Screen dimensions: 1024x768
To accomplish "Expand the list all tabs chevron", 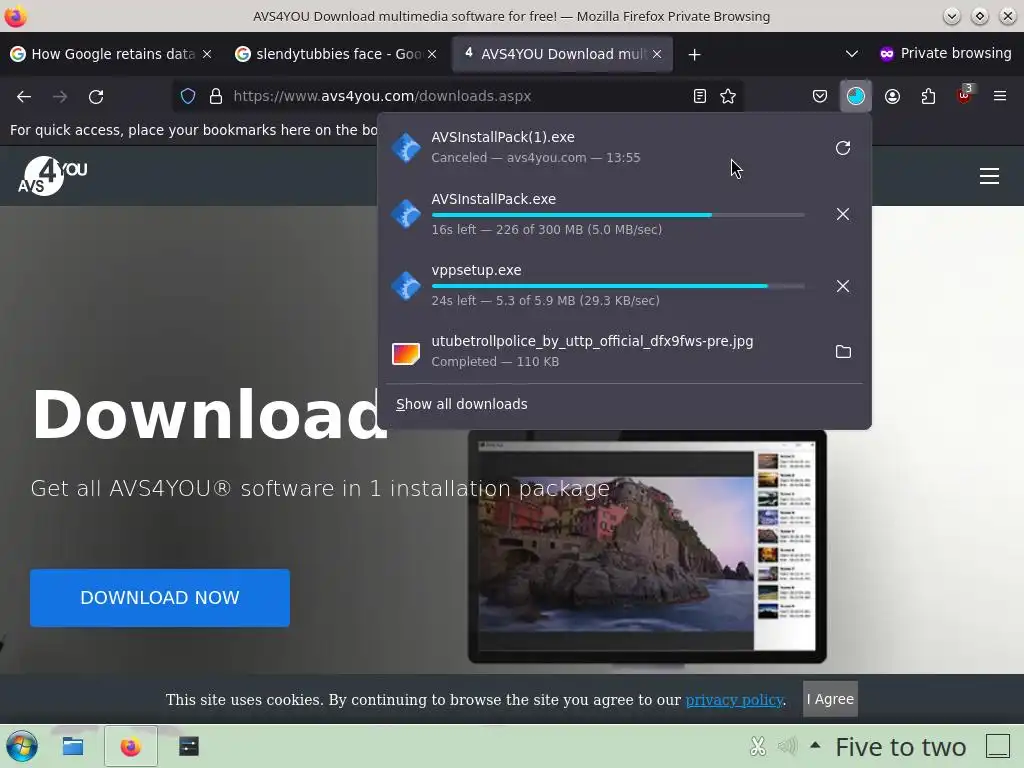I will click(852, 54).
